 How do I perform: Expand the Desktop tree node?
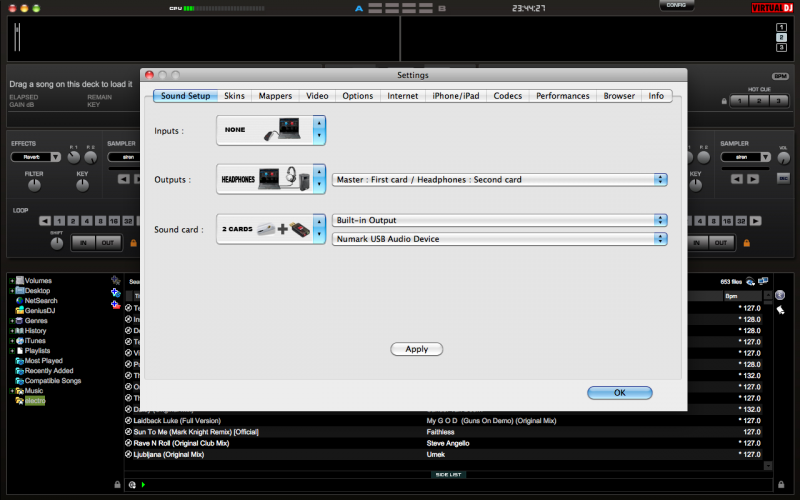[11, 291]
